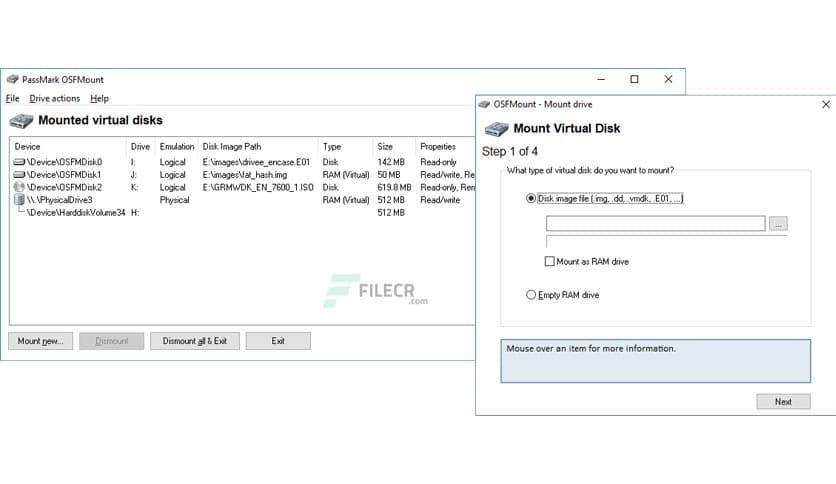The height and width of the screenshot is (484, 836).
Task: Click the Mount Virtual Disk heading icon
Action: (496, 128)
